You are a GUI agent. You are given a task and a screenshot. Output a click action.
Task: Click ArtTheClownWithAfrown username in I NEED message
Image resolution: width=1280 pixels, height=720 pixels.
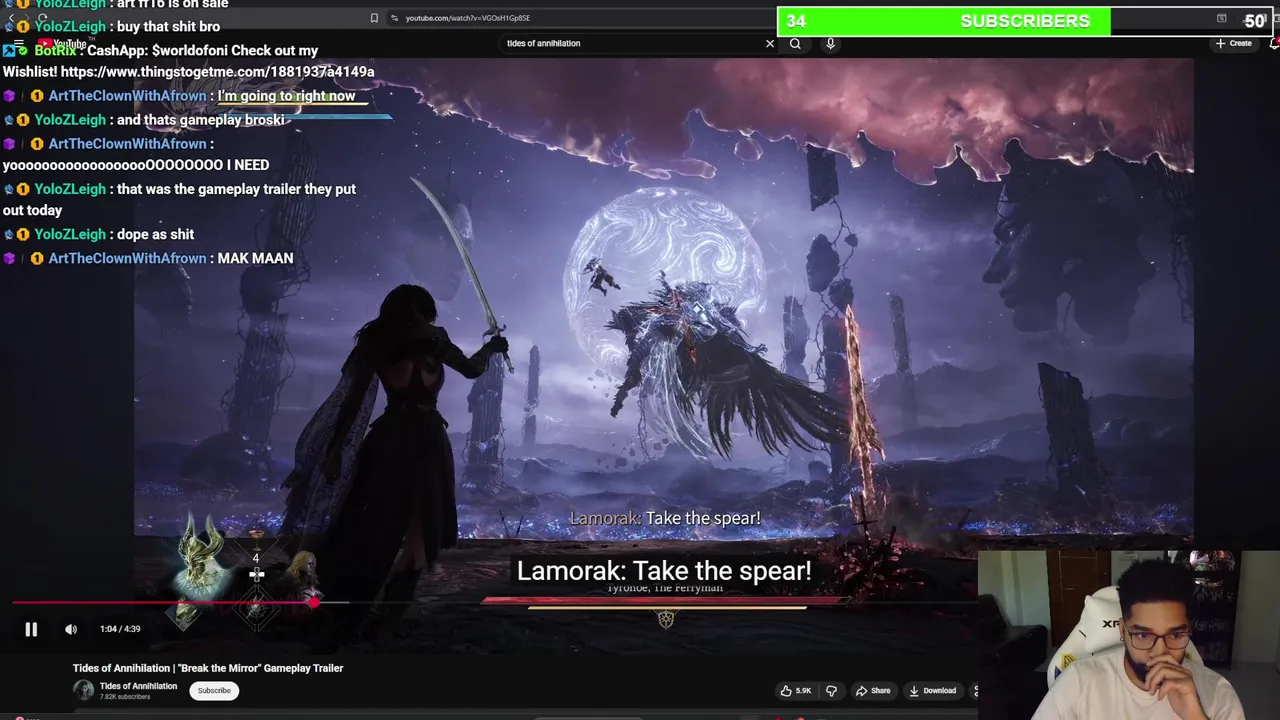(127, 144)
